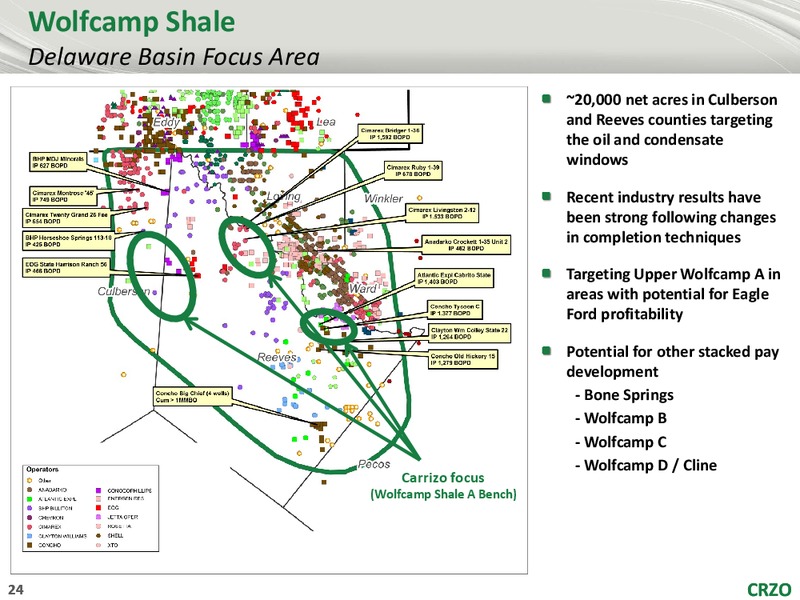Click the 'Cimarex Montrose' callout box

coord(63,195)
